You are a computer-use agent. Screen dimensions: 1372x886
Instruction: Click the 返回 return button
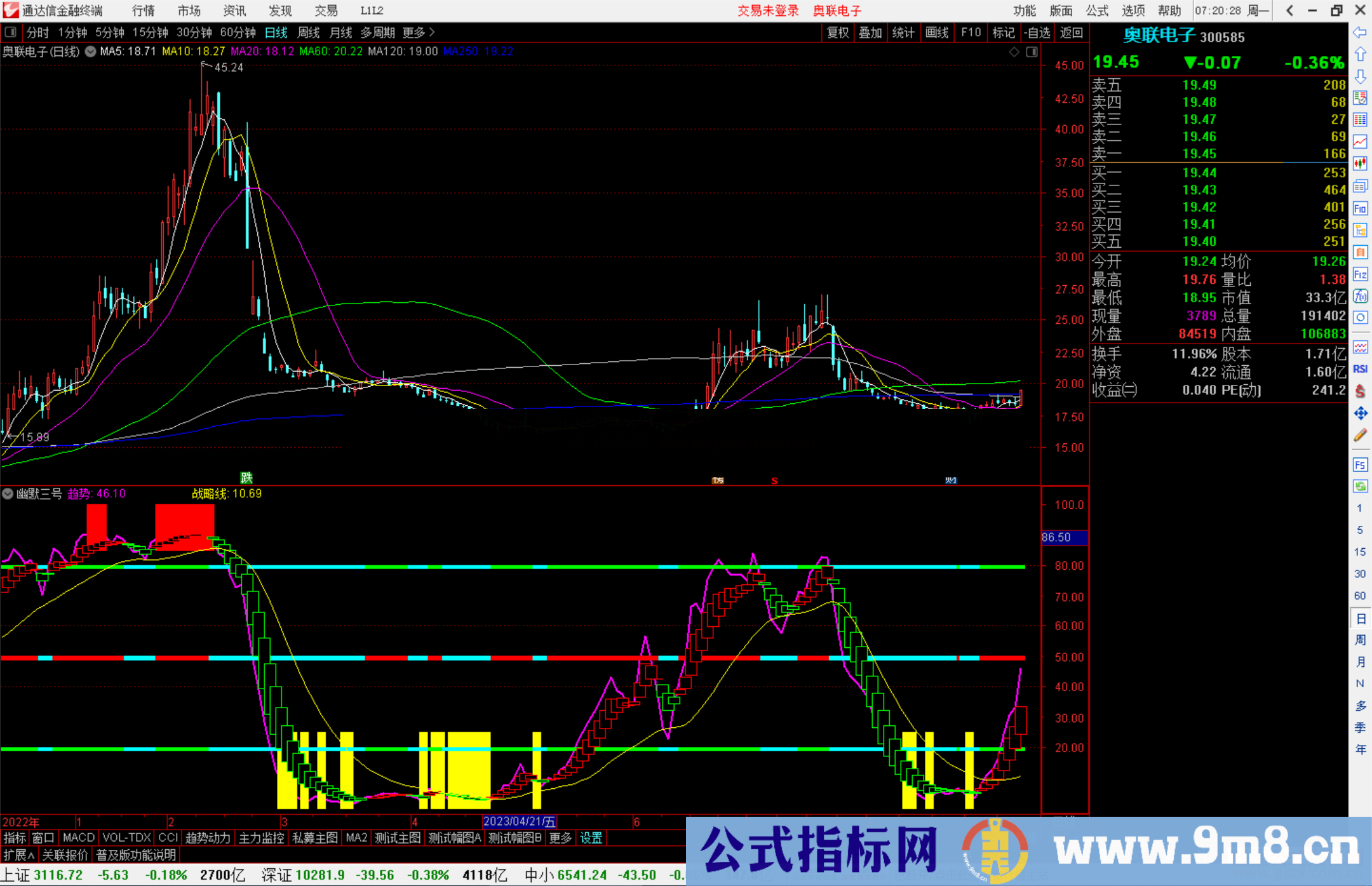tap(1072, 32)
